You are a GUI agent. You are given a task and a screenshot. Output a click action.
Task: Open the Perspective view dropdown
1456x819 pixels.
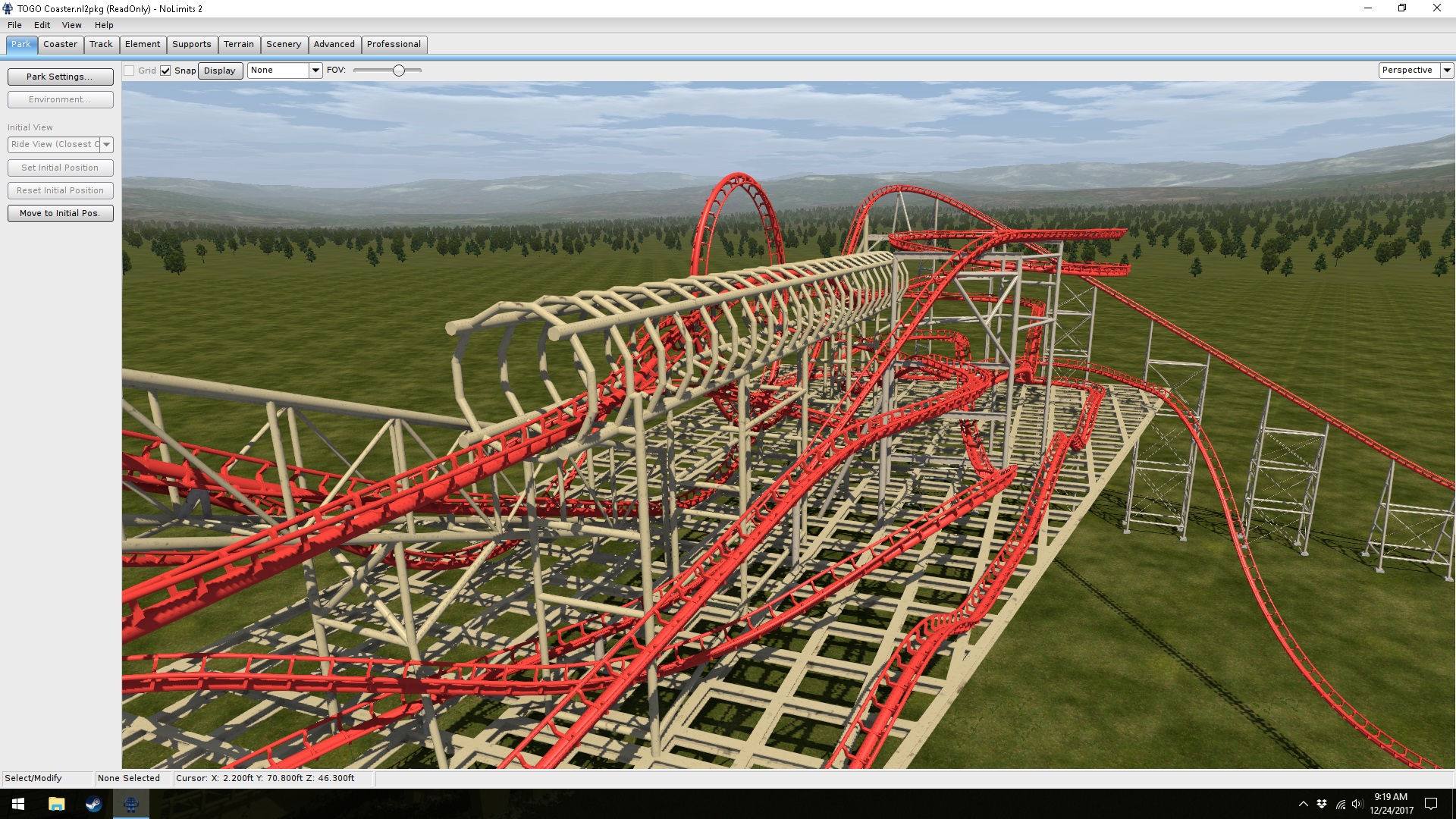(x=1446, y=70)
